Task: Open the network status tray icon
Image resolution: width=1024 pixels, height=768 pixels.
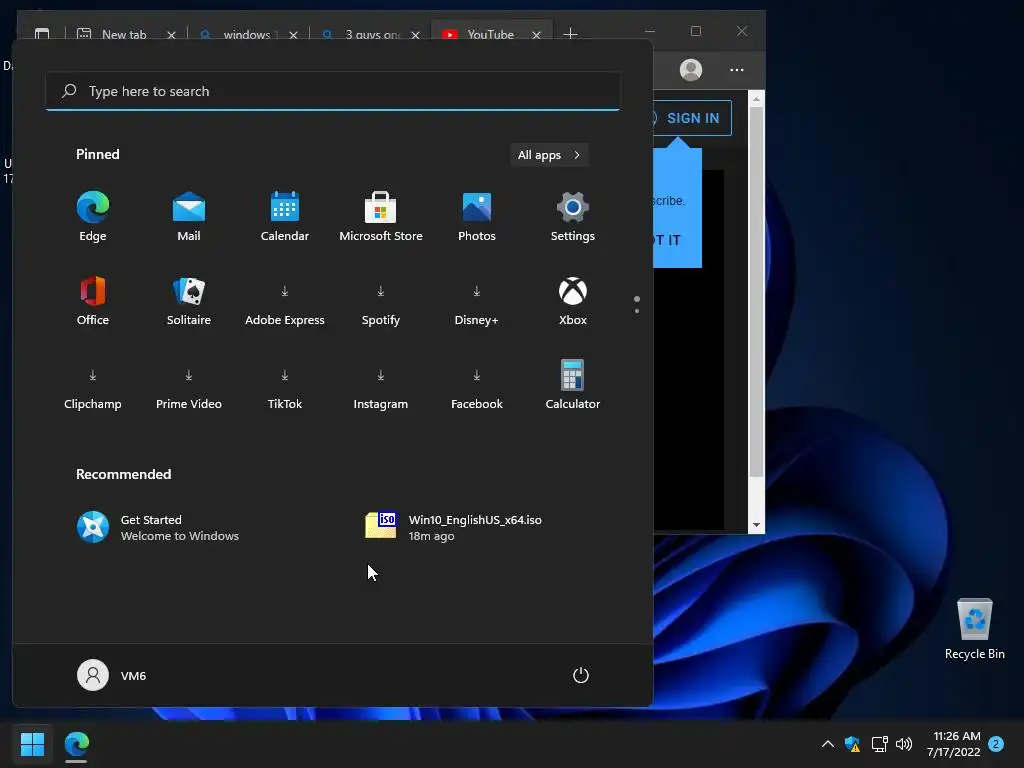Action: (x=879, y=744)
